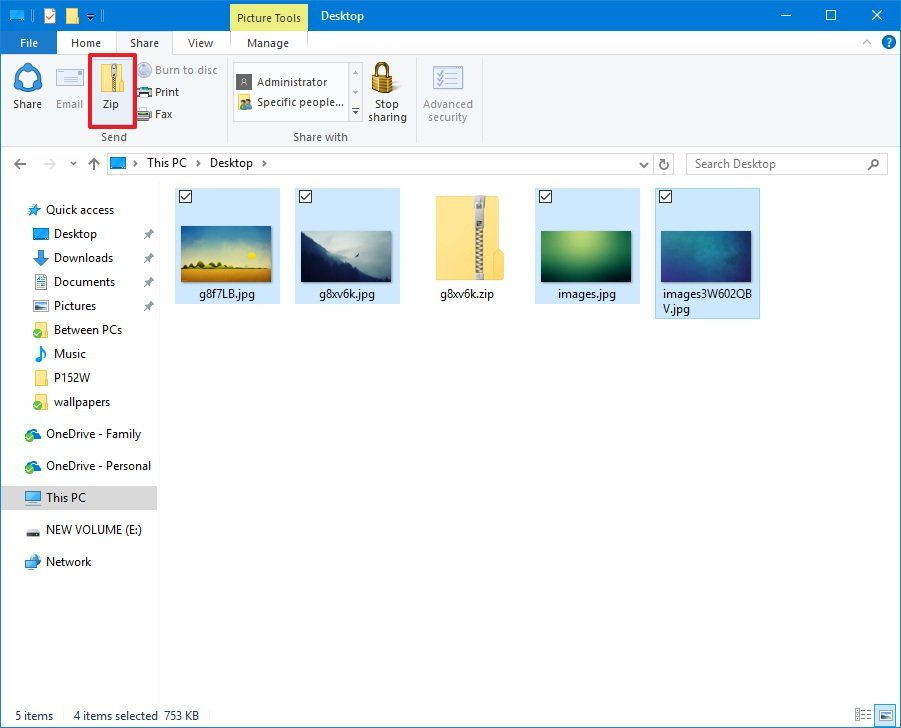Expand the Quick Access Toolbar dropdown arrow
901x728 pixels.
coord(91,15)
